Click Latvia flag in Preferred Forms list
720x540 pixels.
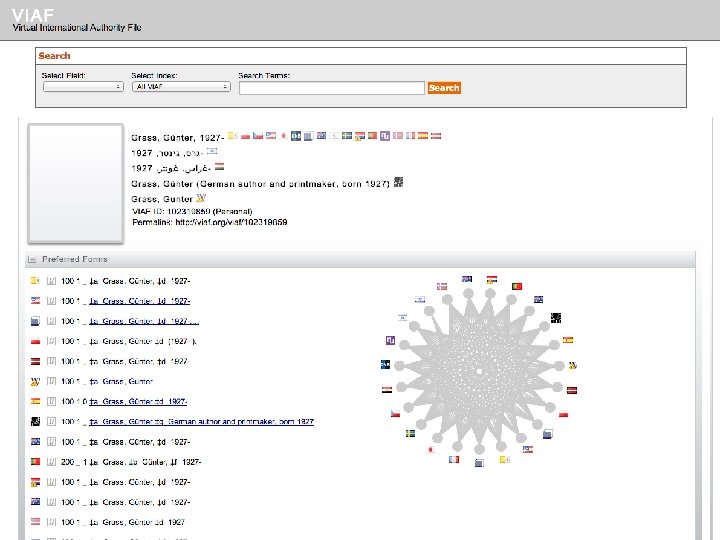[35, 361]
